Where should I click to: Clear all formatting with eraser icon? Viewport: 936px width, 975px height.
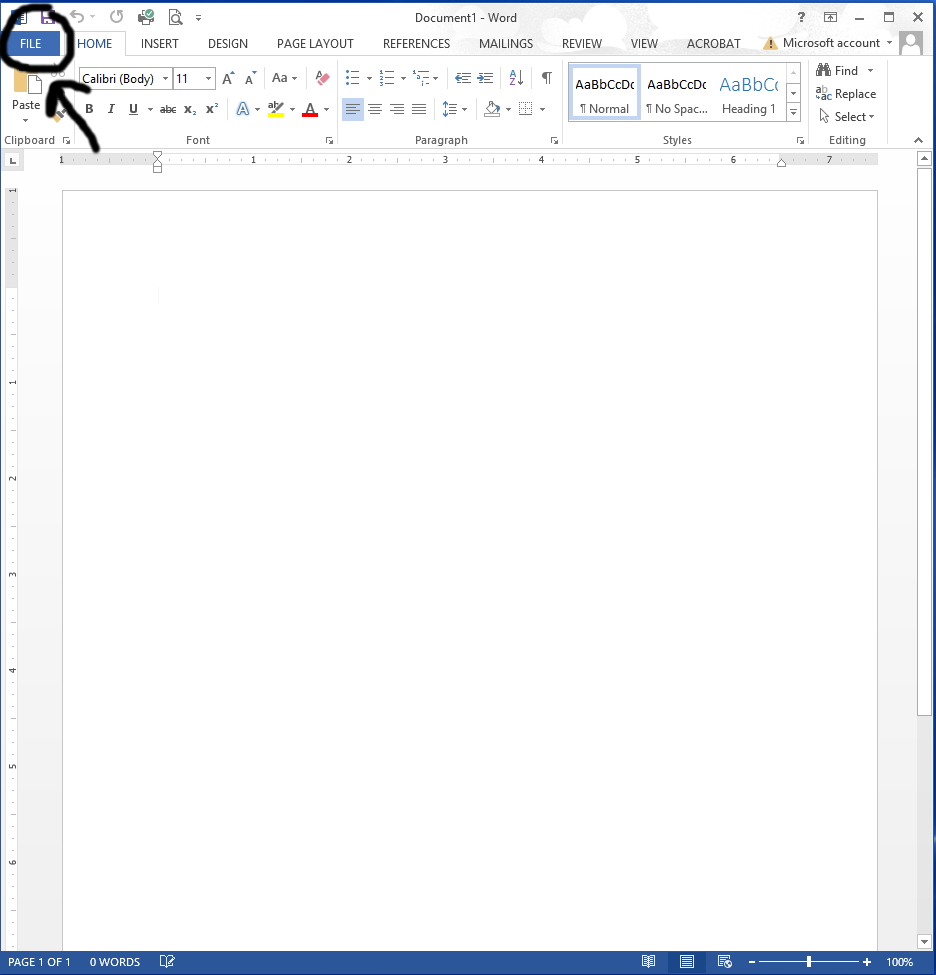(x=322, y=78)
